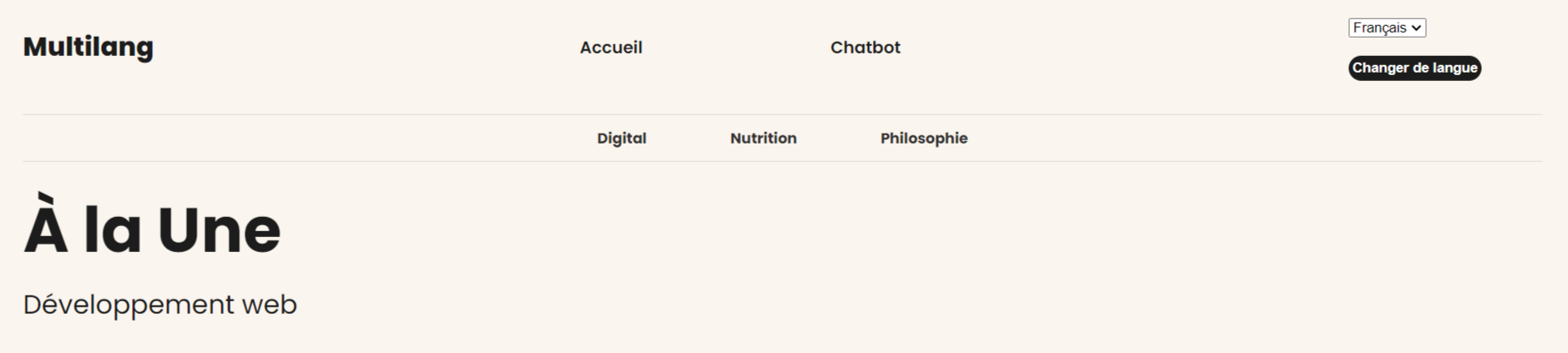Image resolution: width=1568 pixels, height=353 pixels.
Task: Return home via the Multilang brand name
Action: tap(88, 47)
